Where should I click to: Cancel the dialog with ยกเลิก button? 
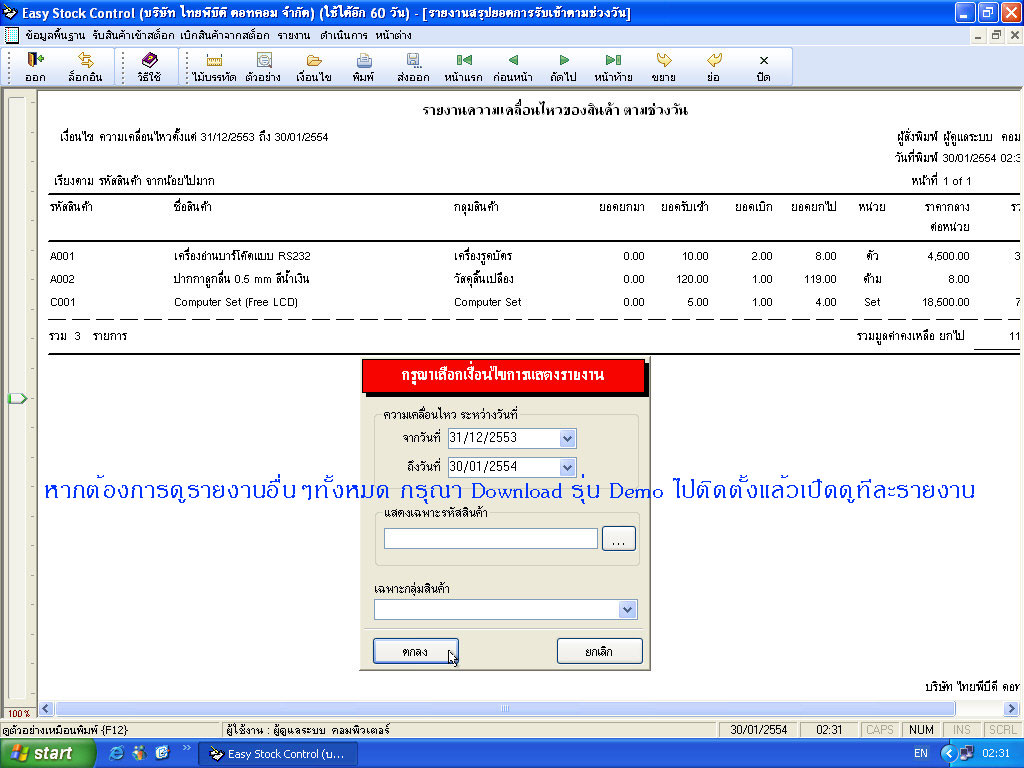(x=599, y=650)
